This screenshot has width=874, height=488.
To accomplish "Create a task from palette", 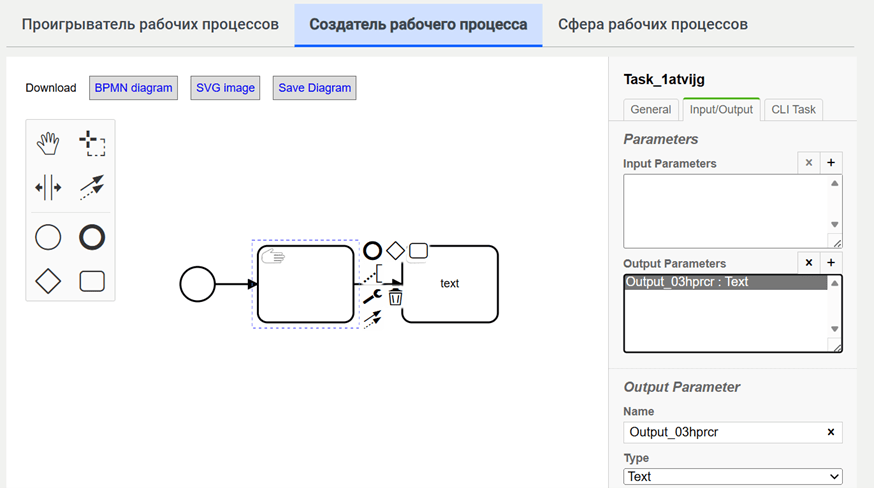I will coord(92,281).
